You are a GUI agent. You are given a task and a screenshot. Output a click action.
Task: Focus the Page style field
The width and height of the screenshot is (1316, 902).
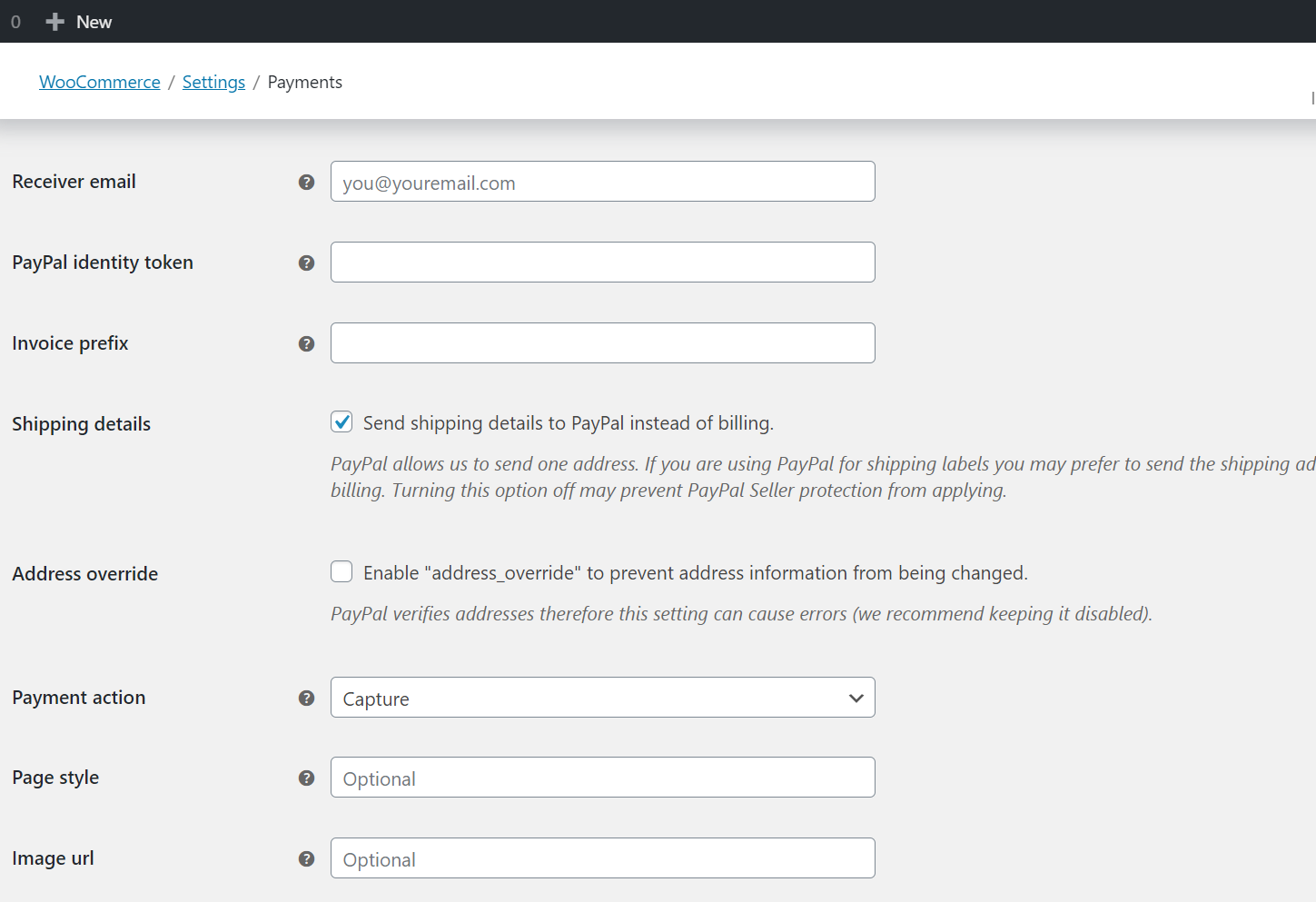click(x=603, y=778)
